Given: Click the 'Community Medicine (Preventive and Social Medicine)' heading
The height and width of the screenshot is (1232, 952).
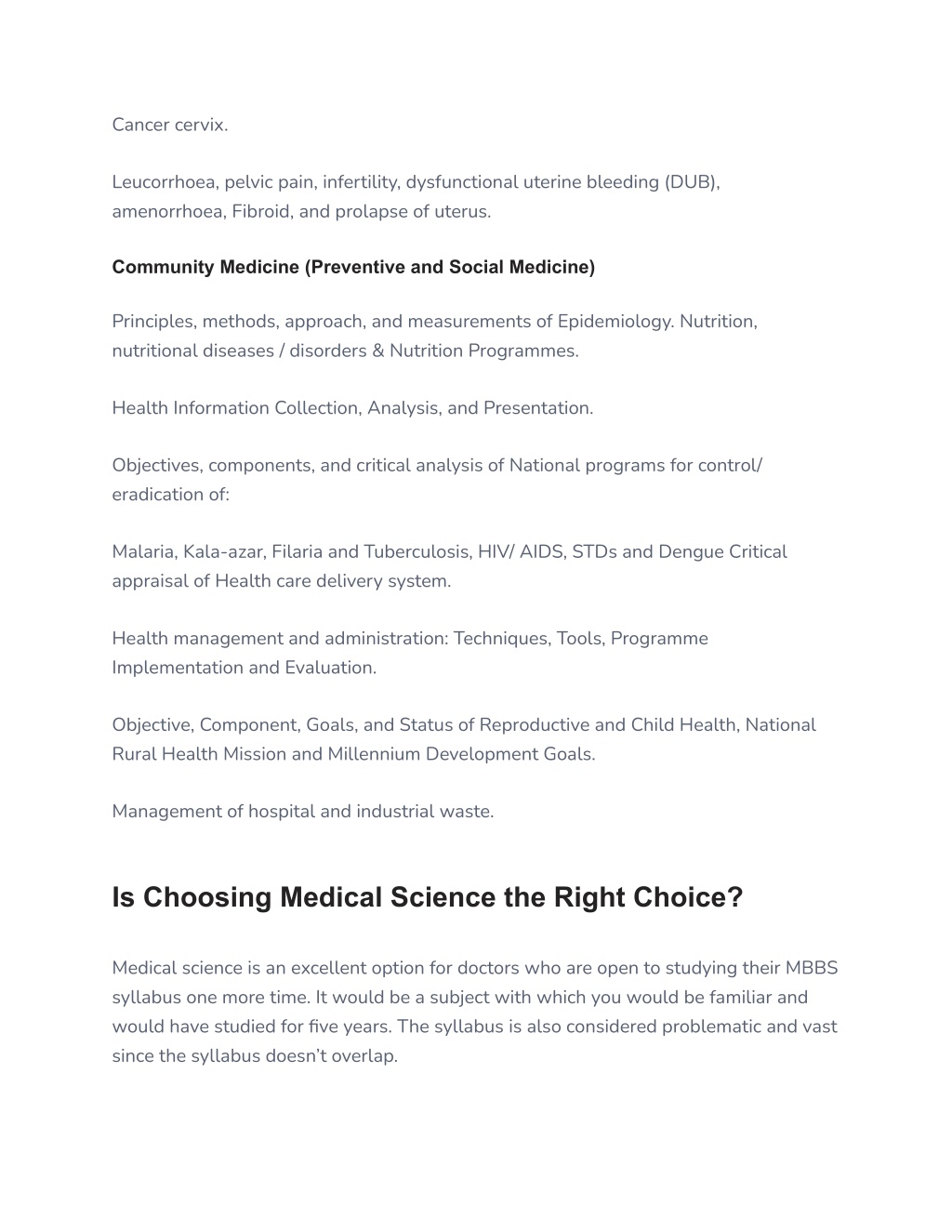Looking at the screenshot, I should coord(353,268).
